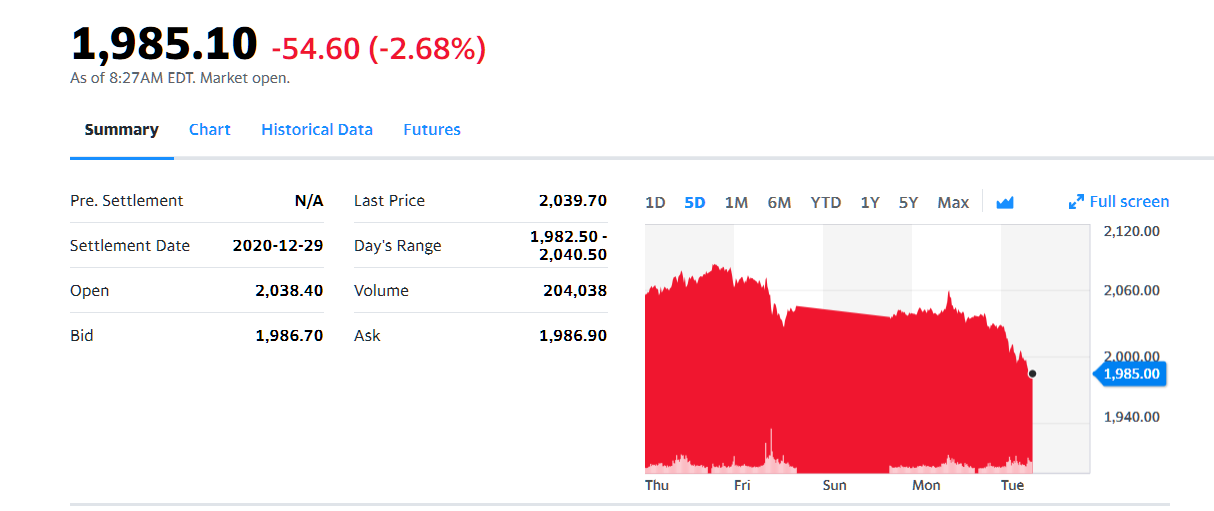Screen dimensions: 1214x511
Task: Show the 5Y chart range
Action: click(x=908, y=203)
